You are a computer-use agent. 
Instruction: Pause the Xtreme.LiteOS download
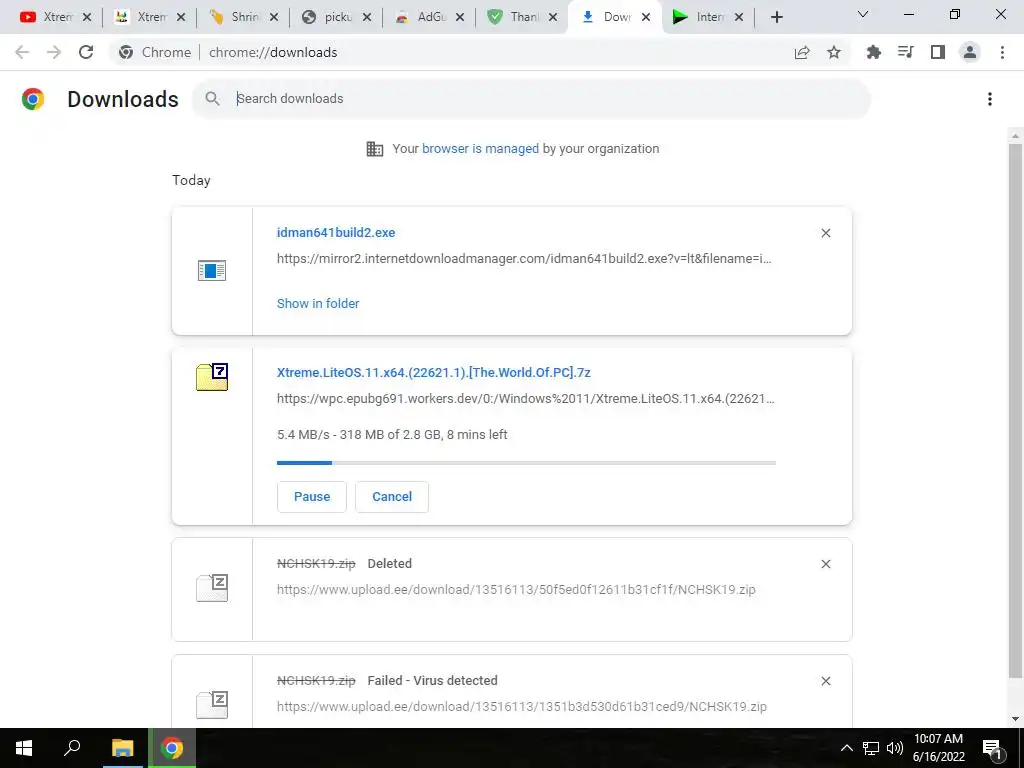coord(312,496)
